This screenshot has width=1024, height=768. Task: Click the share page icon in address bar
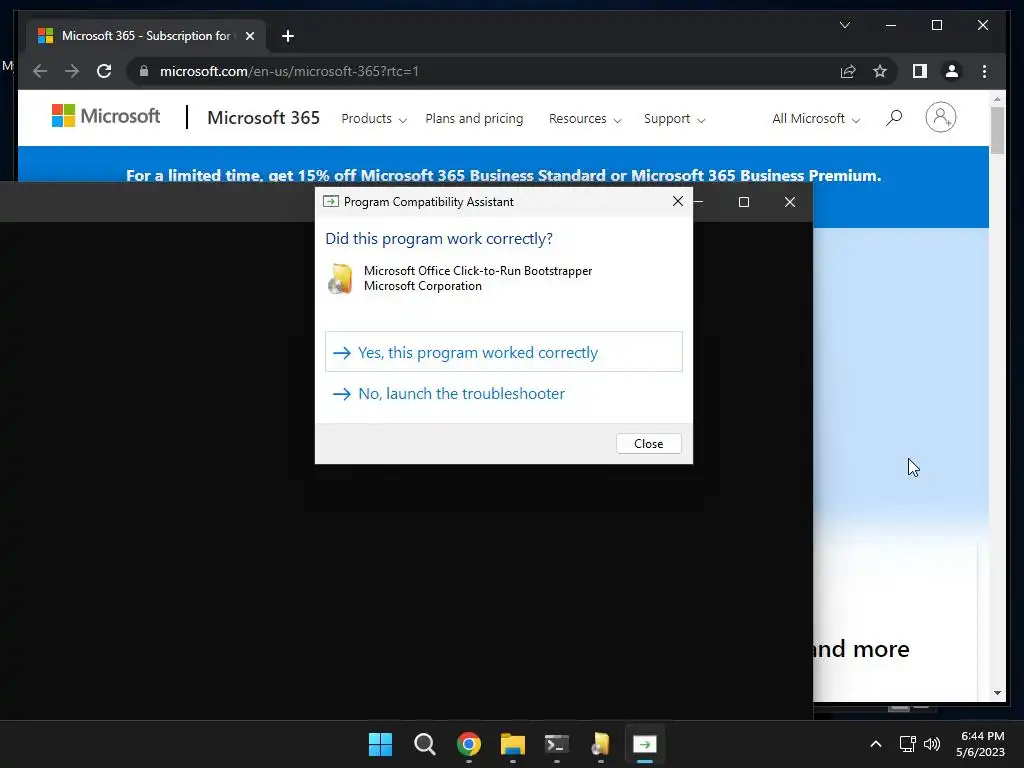pyautogui.click(x=848, y=71)
